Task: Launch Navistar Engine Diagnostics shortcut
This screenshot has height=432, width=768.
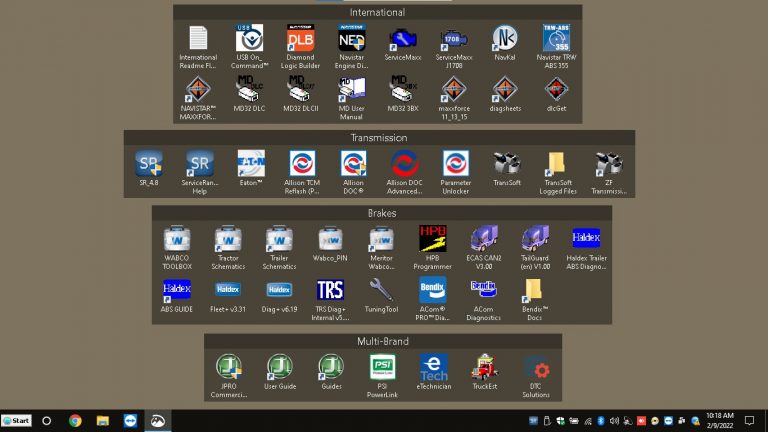Action: pyautogui.click(x=352, y=41)
